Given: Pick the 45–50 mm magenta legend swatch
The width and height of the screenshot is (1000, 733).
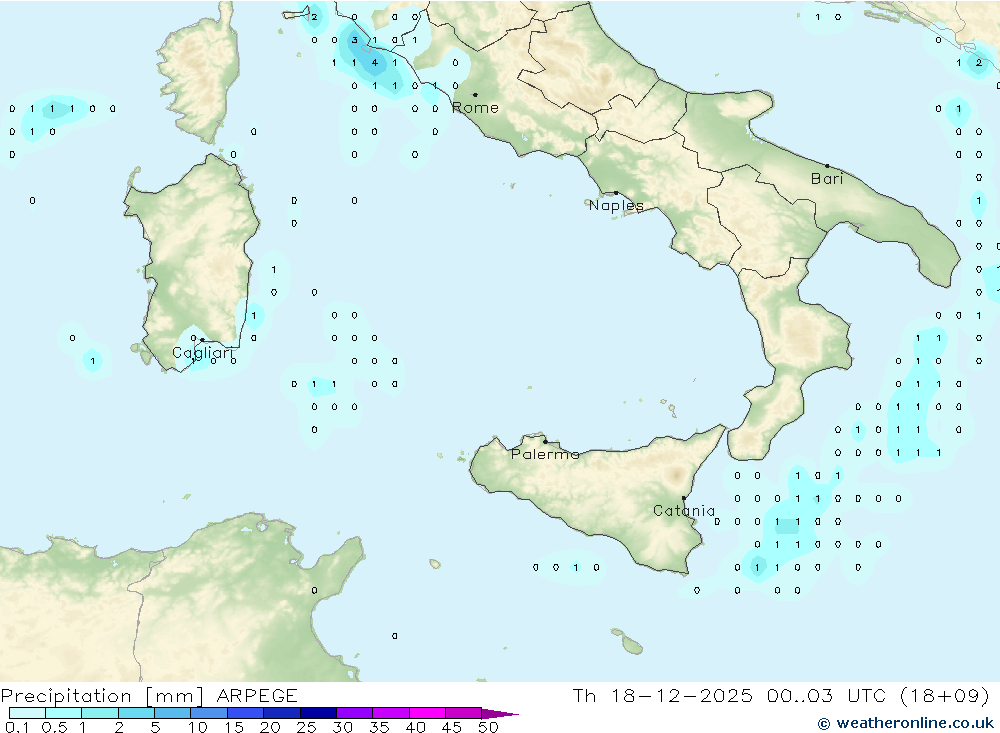Looking at the screenshot, I should (x=463, y=713).
